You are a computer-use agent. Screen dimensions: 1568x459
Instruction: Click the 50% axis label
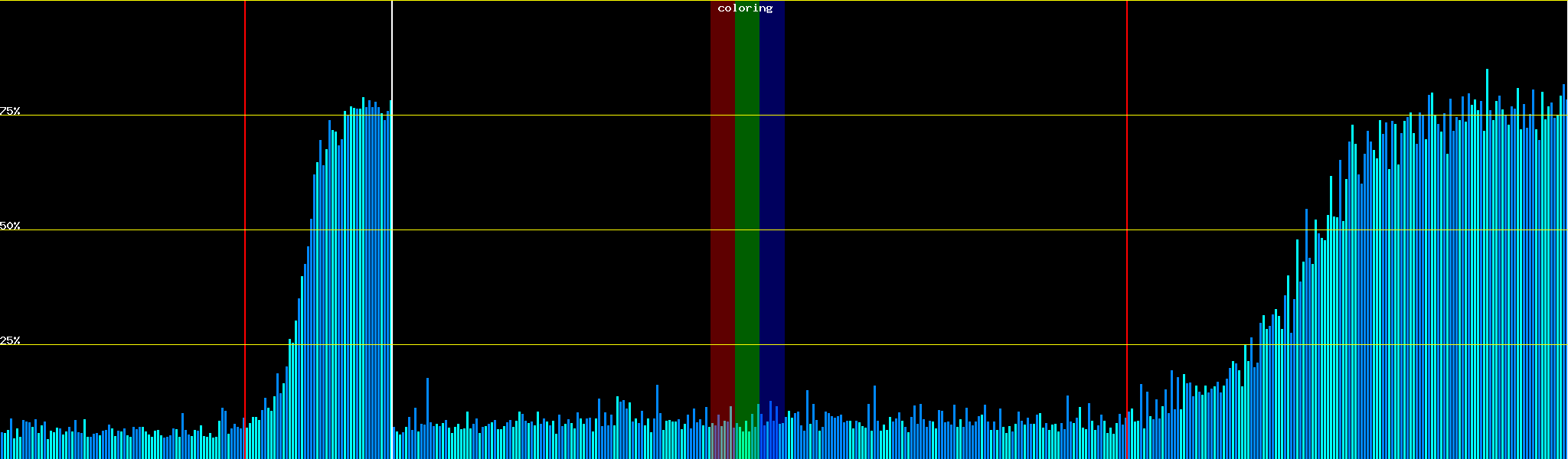10,226
